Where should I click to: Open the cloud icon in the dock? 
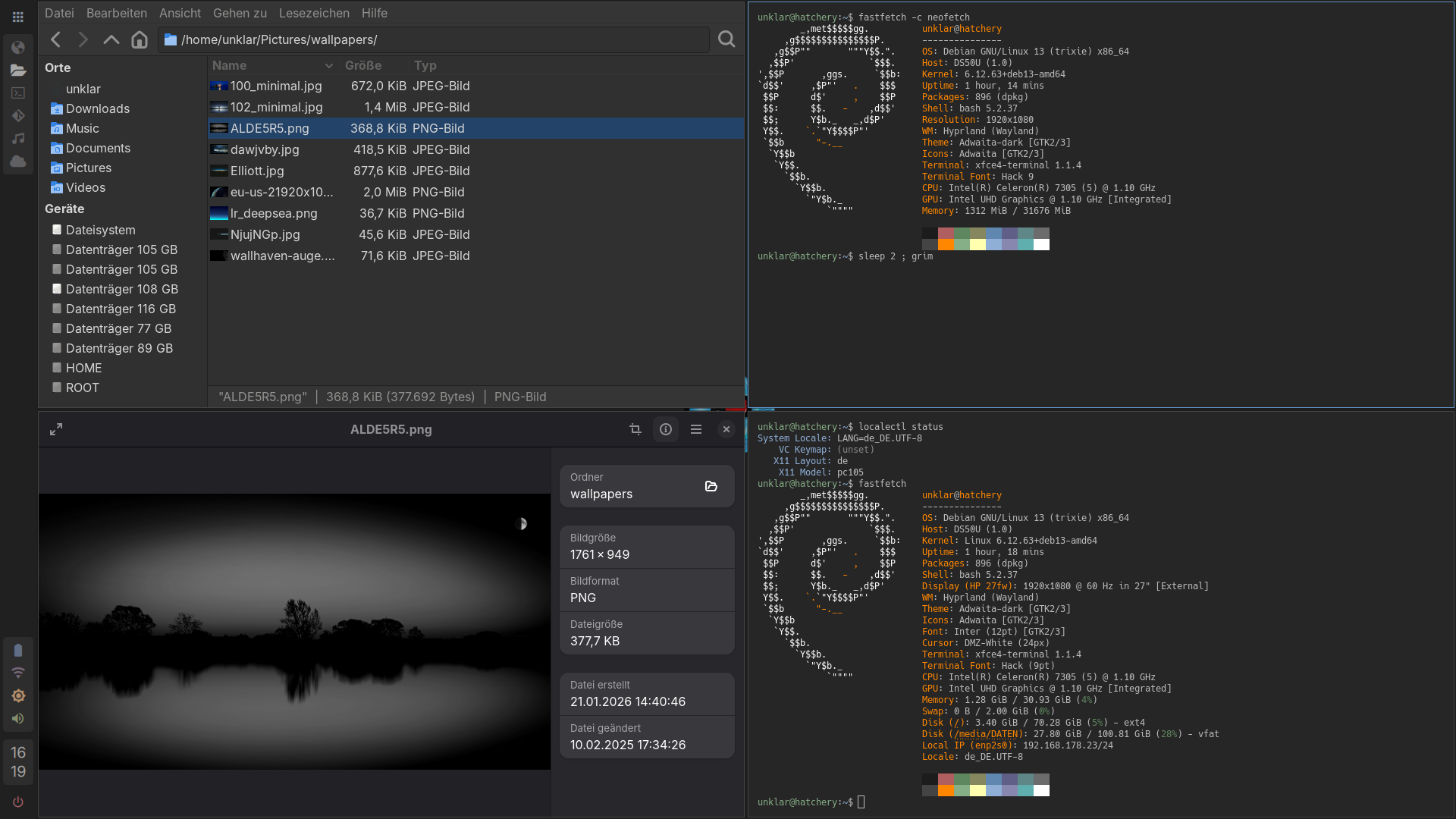18,161
